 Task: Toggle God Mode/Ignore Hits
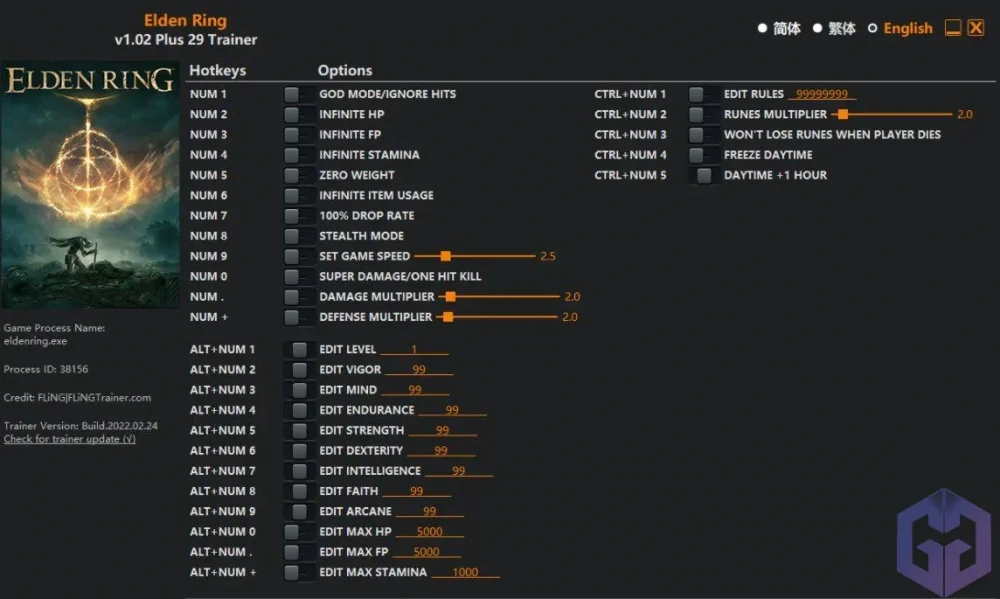(x=293, y=94)
